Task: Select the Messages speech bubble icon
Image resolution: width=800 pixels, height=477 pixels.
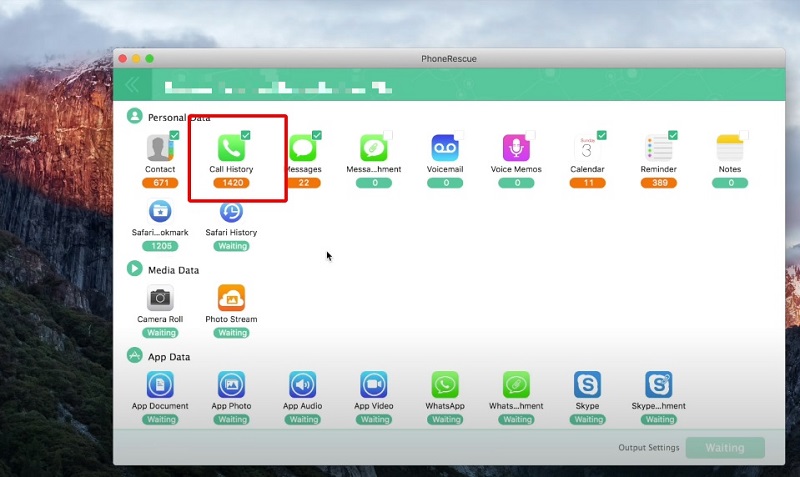Action: pos(304,149)
